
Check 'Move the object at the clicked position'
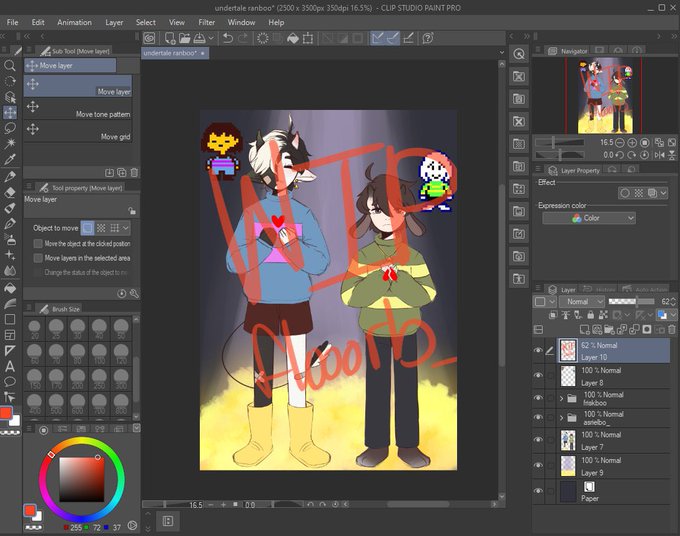(38, 244)
